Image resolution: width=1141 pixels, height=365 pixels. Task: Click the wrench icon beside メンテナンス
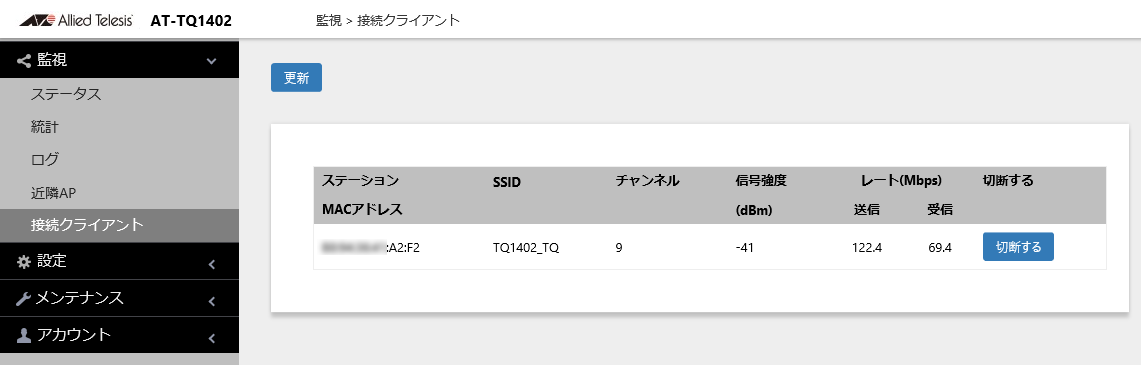pyautogui.click(x=23, y=298)
